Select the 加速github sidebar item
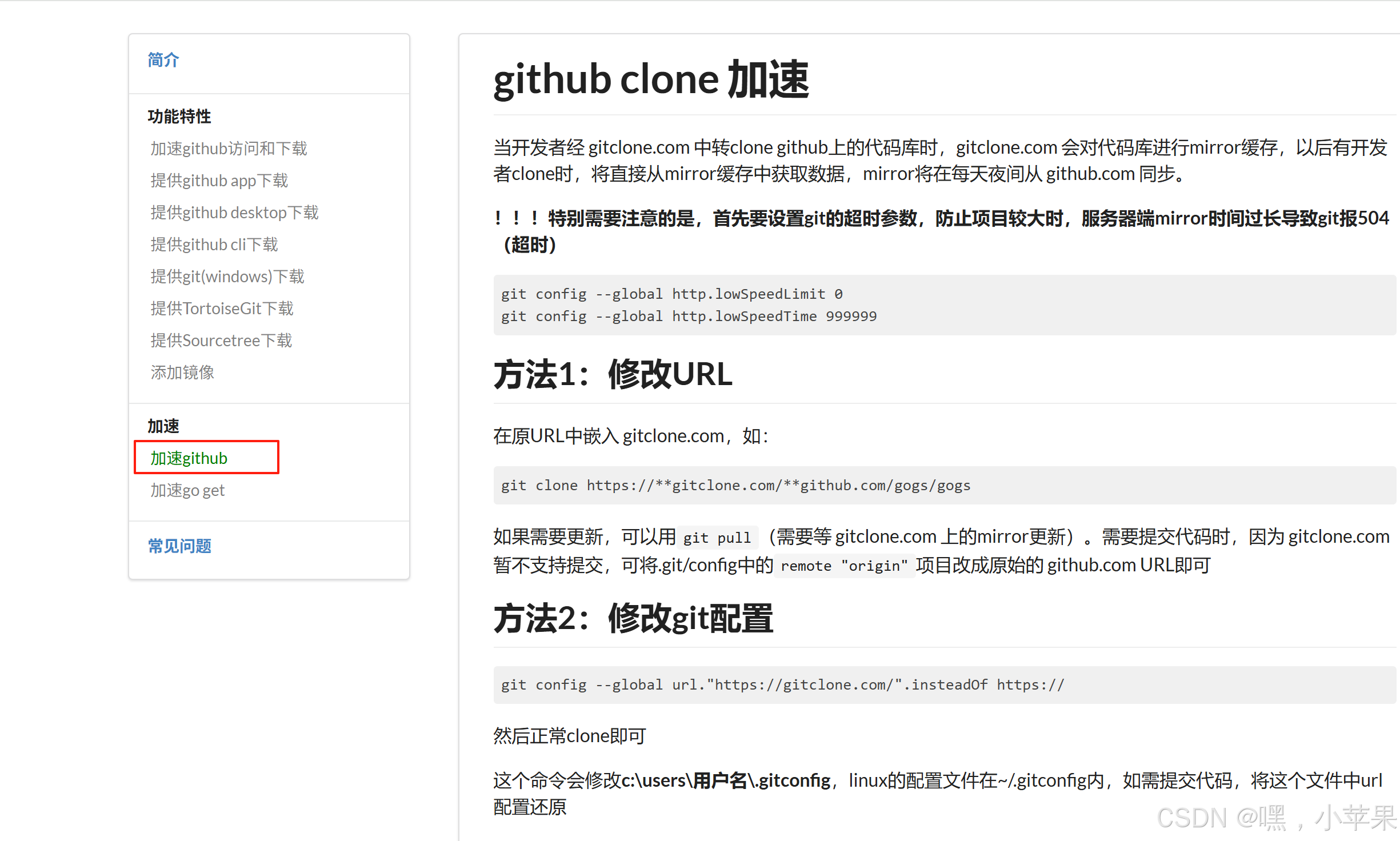 pyautogui.click(x=189, y=458)
